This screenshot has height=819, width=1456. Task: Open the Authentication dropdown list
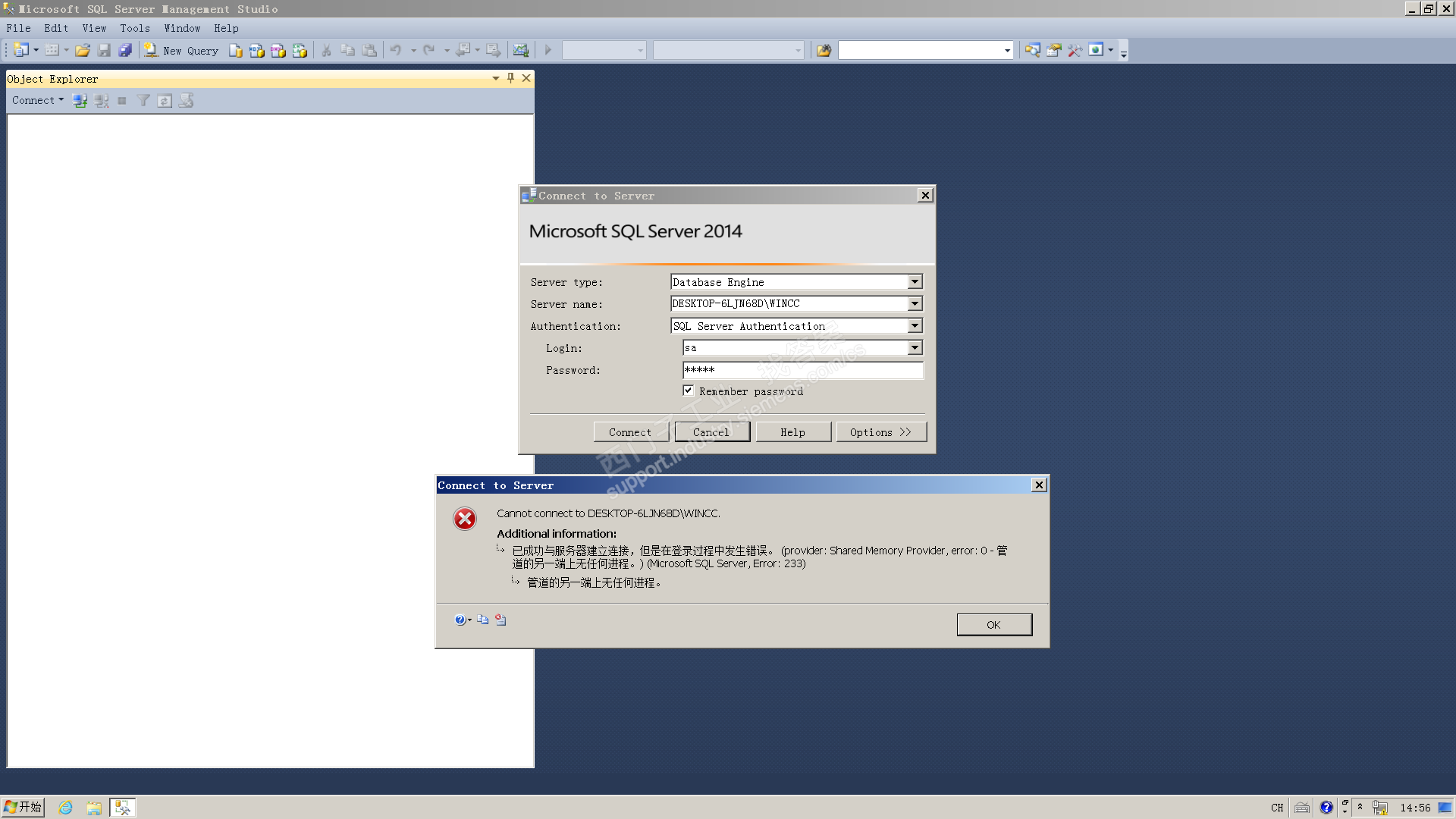pyautogui.click(x=915, y=326)
